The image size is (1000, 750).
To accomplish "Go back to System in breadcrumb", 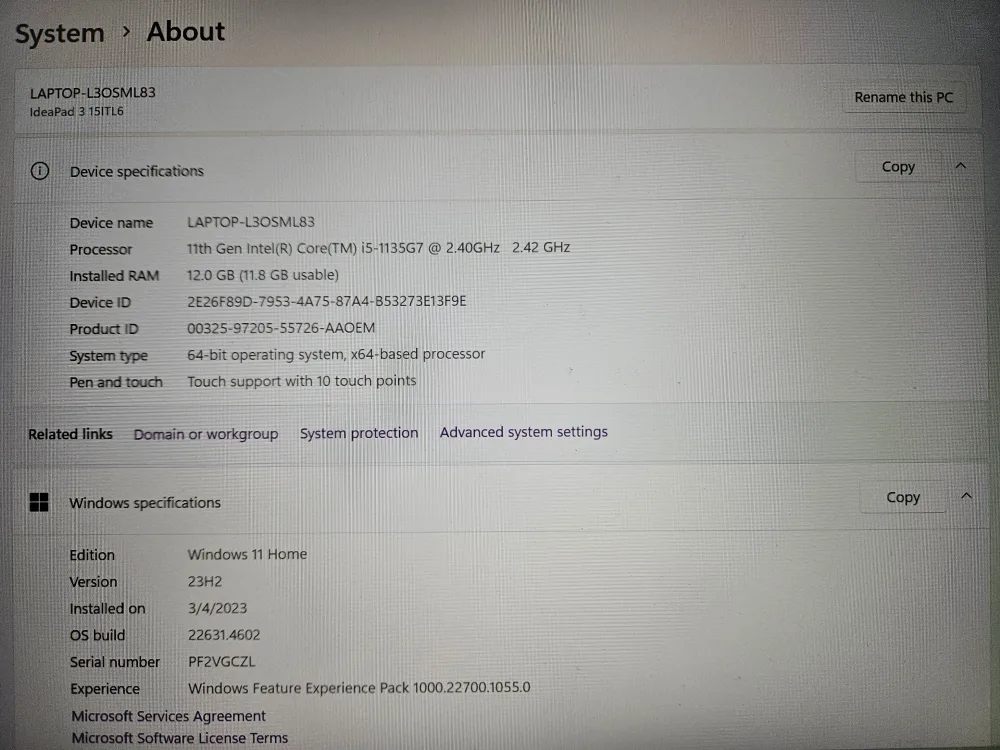I will (x=59, y=34).
